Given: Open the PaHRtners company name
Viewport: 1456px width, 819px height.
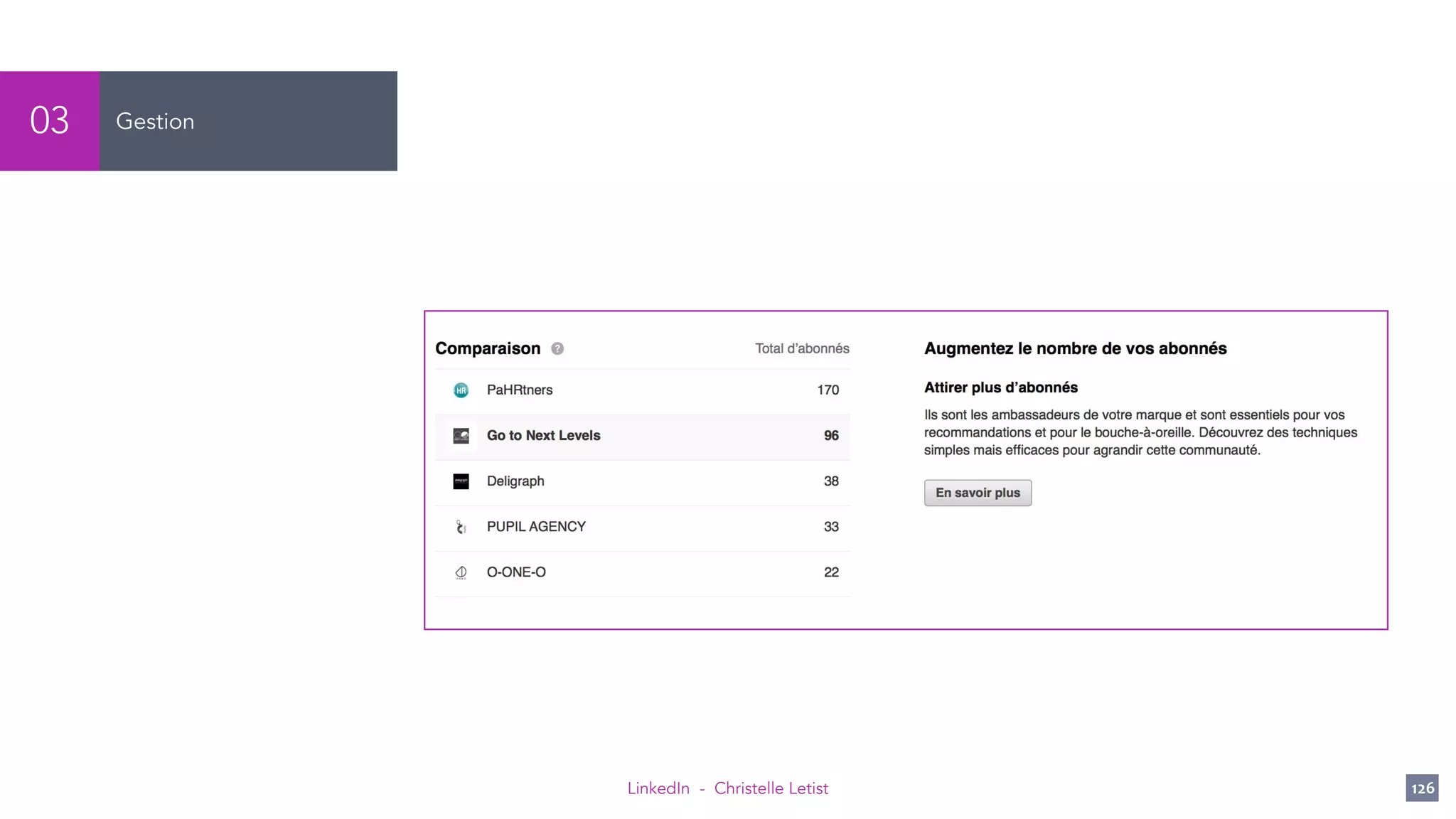Looking at the screenshot, I should point(520,390).
